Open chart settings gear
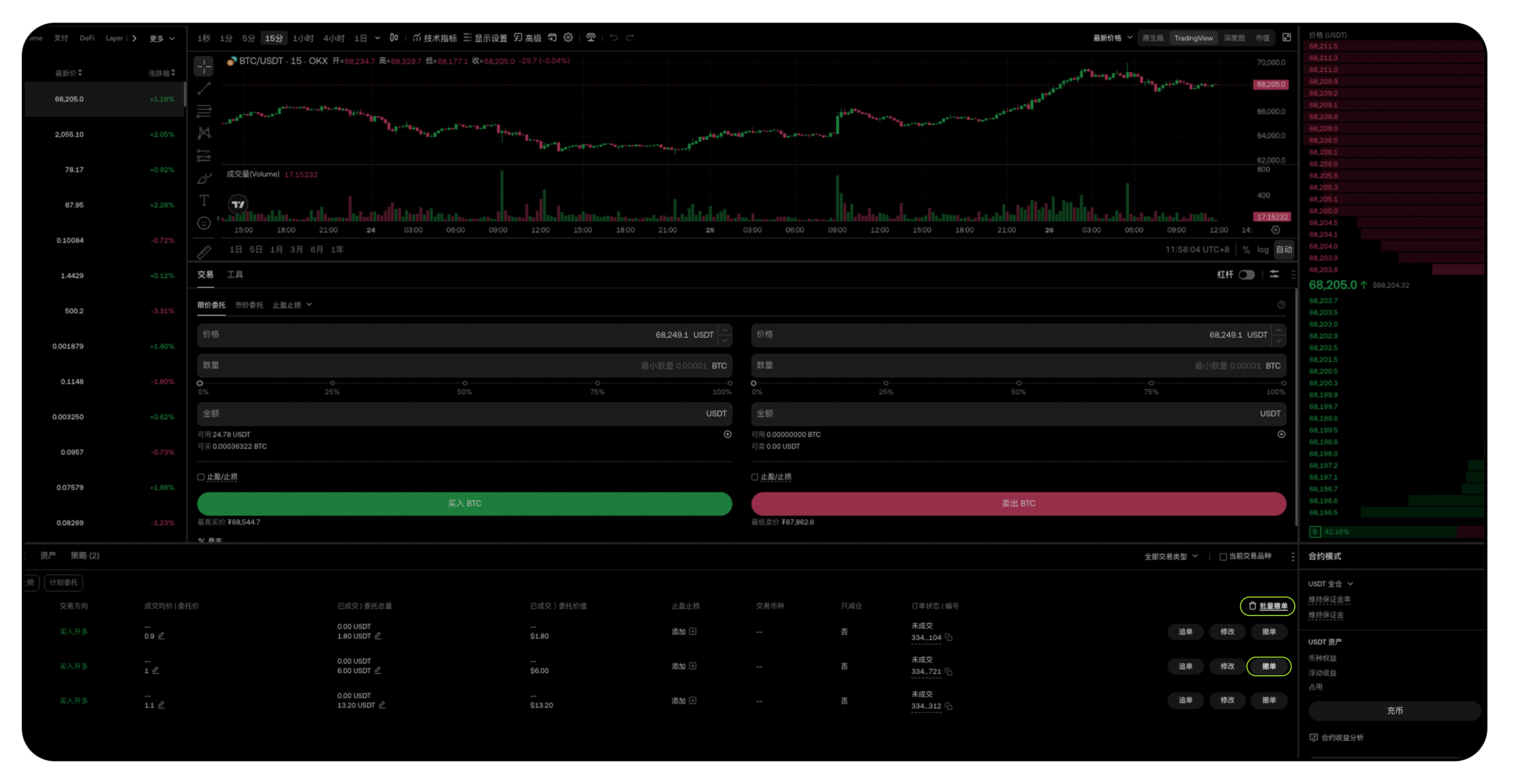The width and height of the screenshot is (1514, 784). (x=568, y=38)
